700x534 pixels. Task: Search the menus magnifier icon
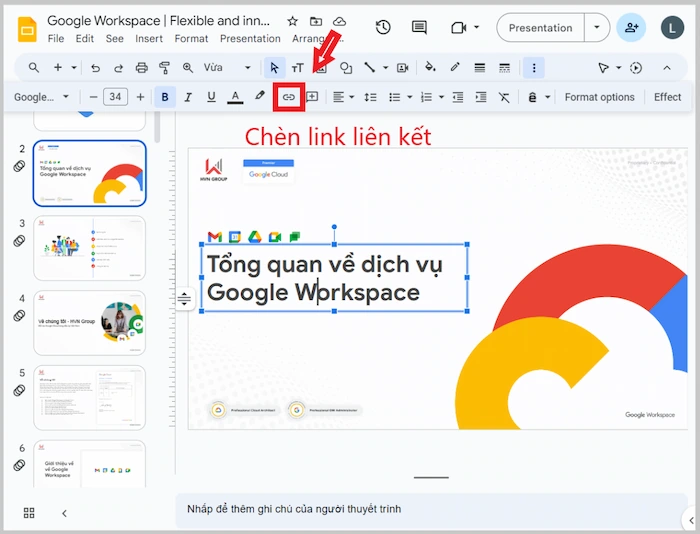click(x=33, y=67)
